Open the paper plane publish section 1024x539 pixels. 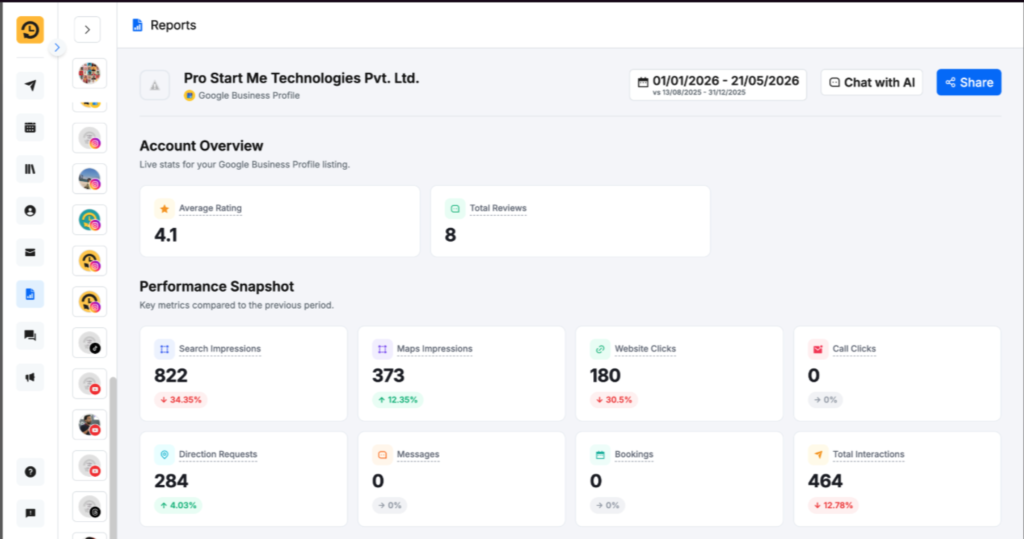(30, 86)
